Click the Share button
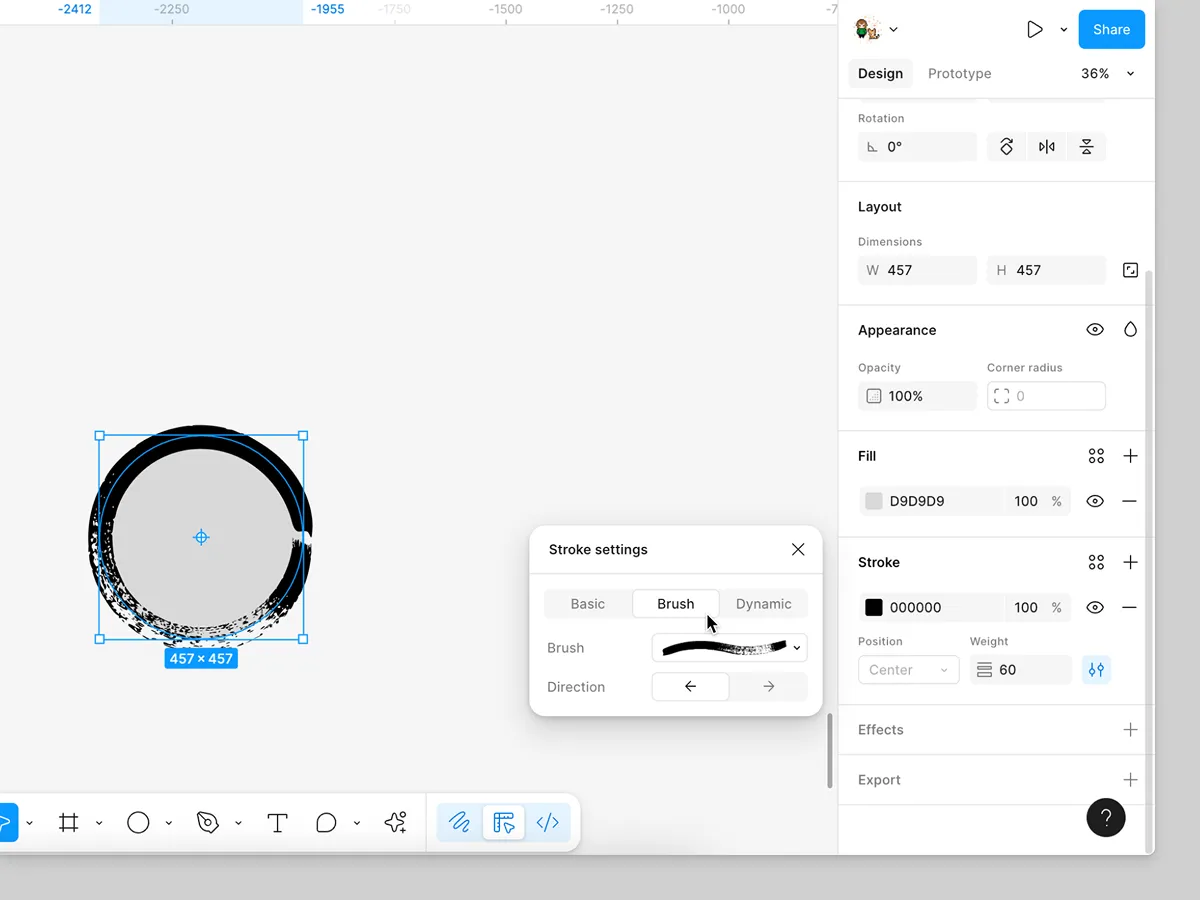Viewport: 1200px width, 900px height. [x=1111, y=30]
